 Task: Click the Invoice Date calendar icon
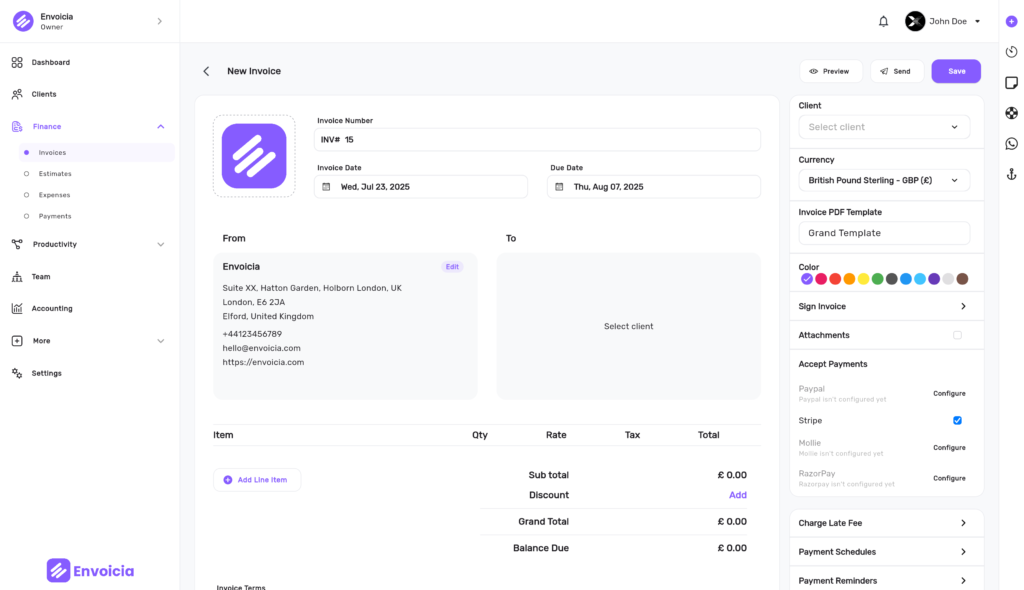(327, 187)
